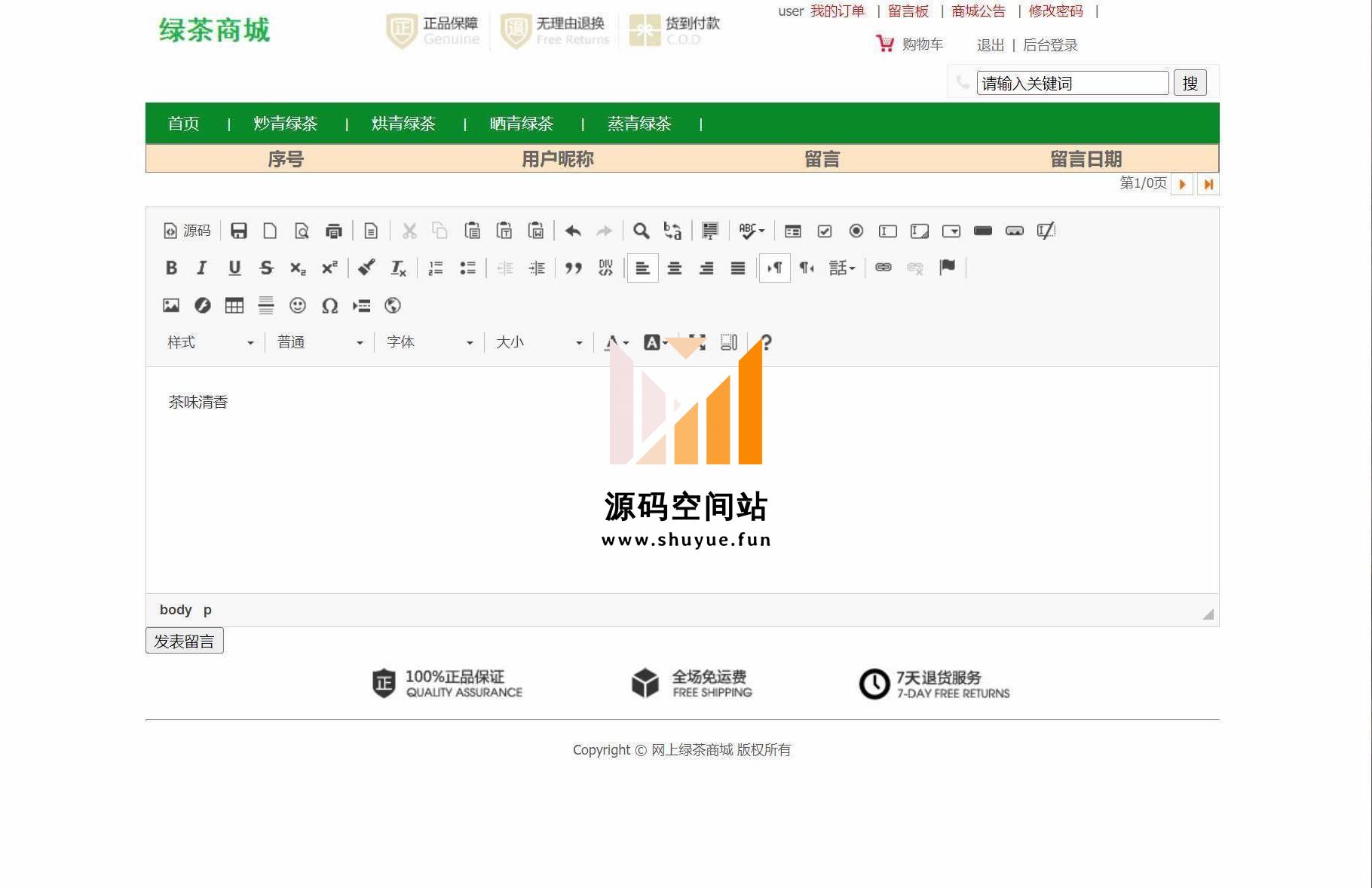Screen dimensions: 1372x888
Task: Open the 样式 styles dropdown
Action: (x=210, y=342)
